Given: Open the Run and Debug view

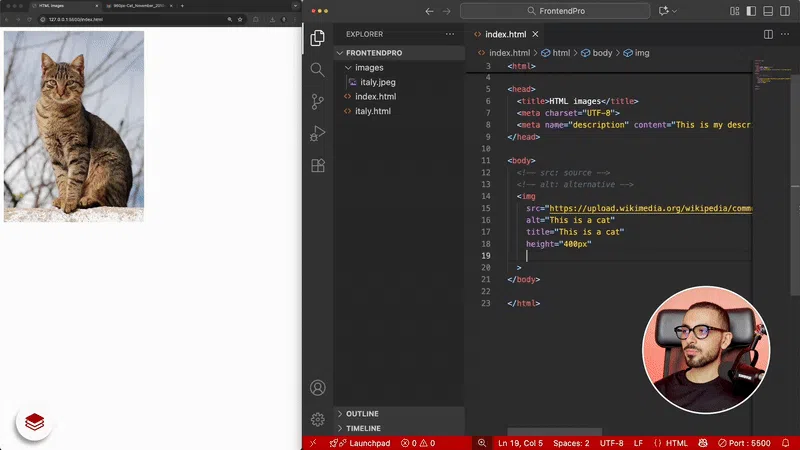Looking at the screenshot, I should tap(318, 133).
